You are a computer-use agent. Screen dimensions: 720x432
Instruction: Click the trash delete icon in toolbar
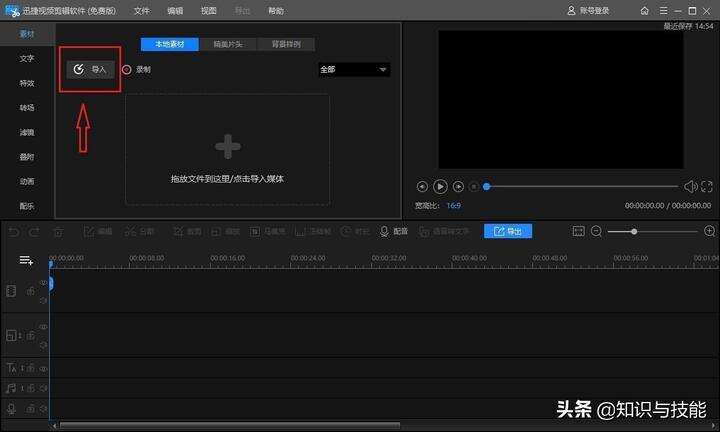coord(58,232)
